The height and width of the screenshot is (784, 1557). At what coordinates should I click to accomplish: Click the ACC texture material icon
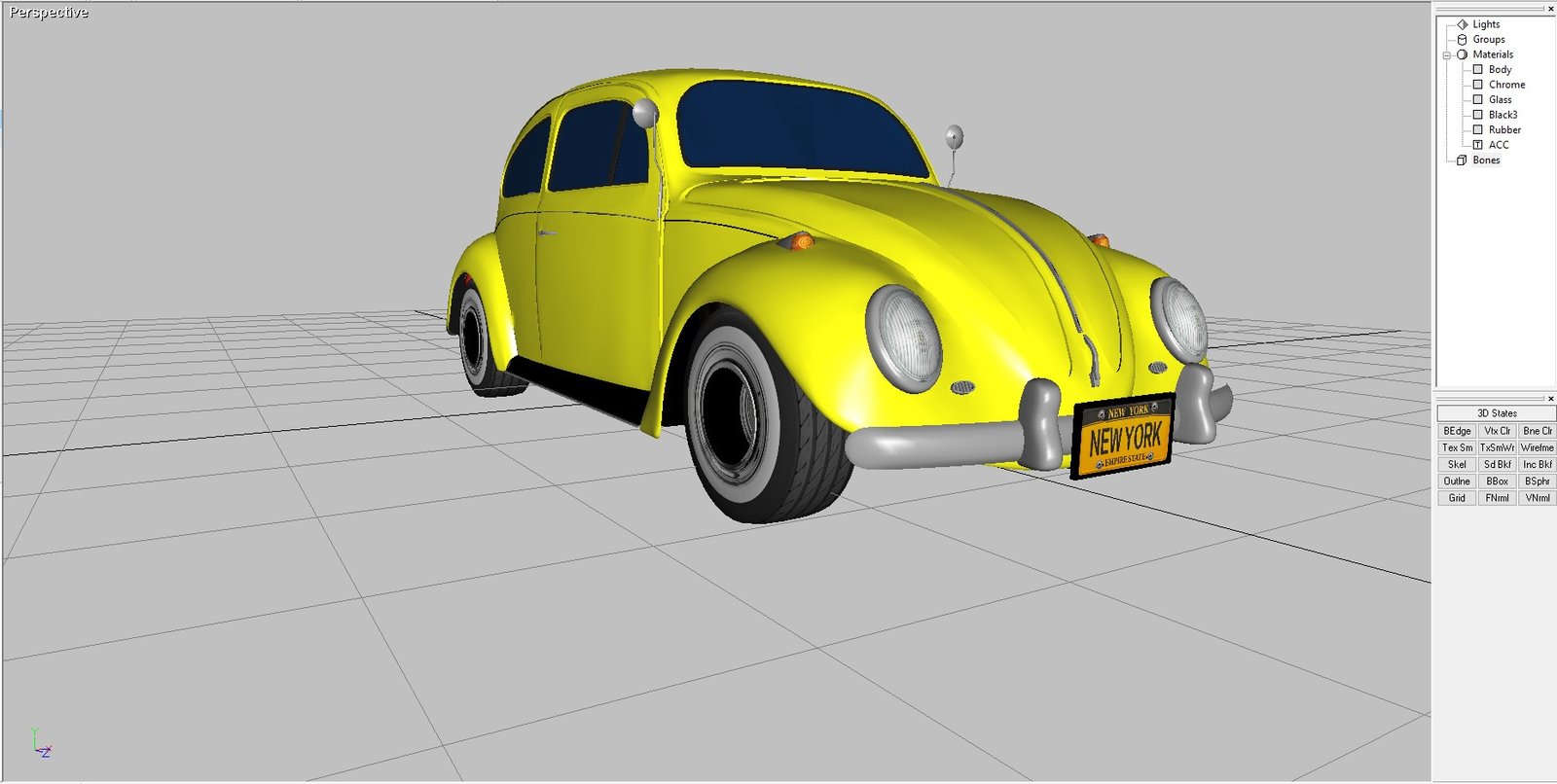click(1477, 145)
